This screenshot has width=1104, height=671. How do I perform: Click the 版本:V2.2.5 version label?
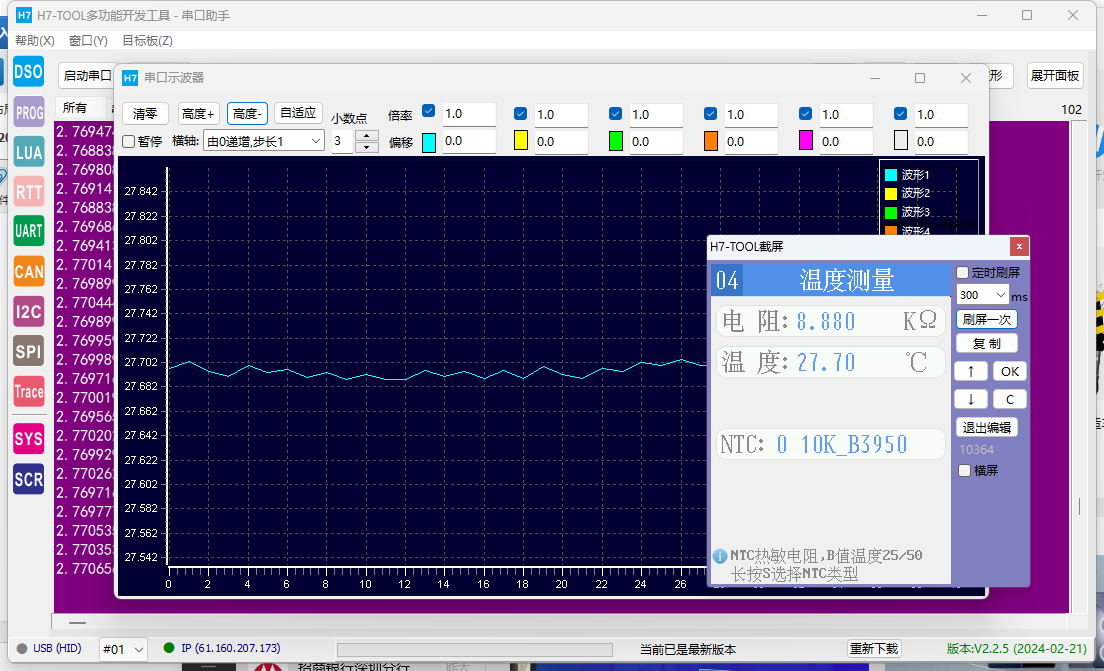[x=1017, y=648]
